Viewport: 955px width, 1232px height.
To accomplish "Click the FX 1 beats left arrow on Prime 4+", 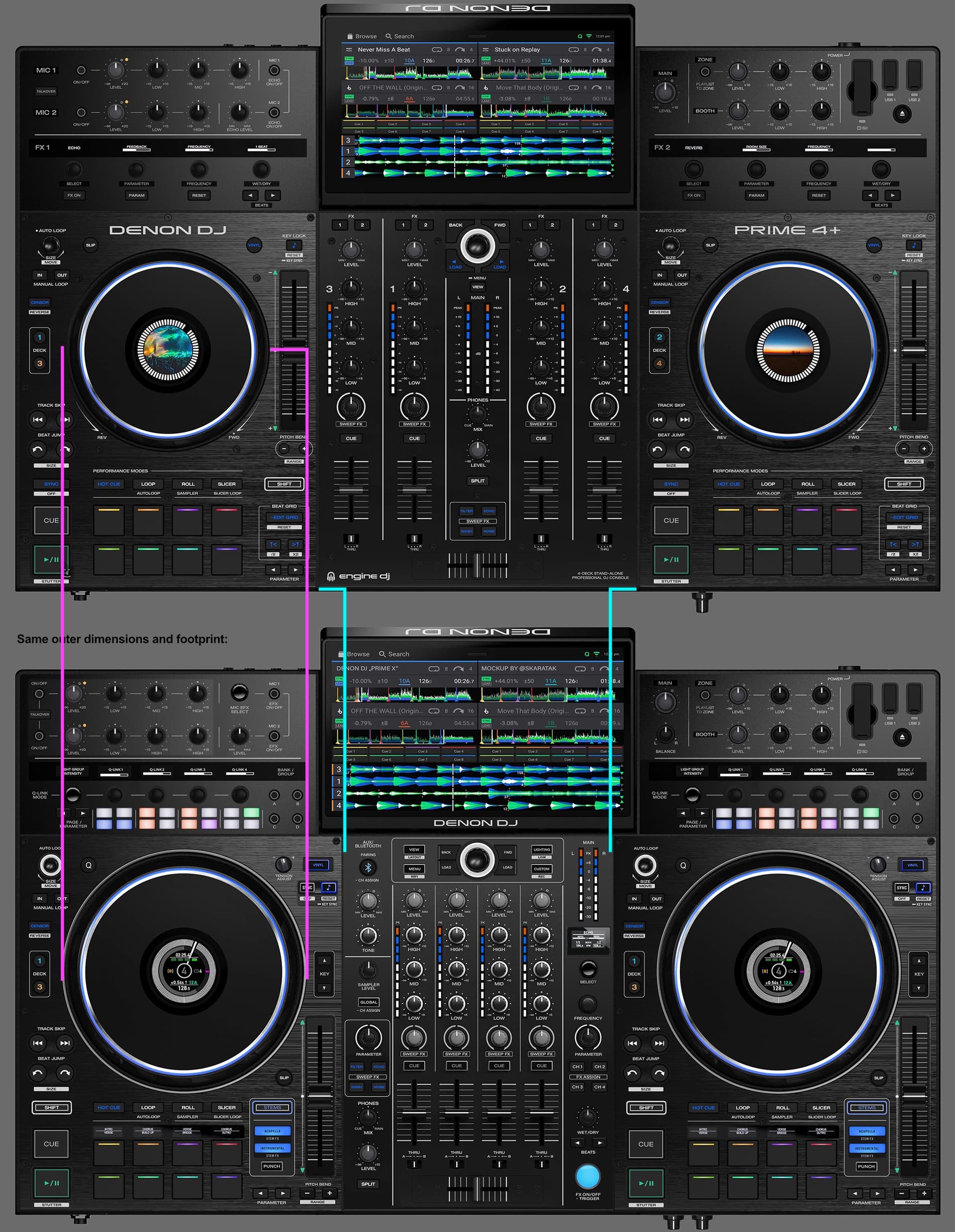I will (250, 195).
